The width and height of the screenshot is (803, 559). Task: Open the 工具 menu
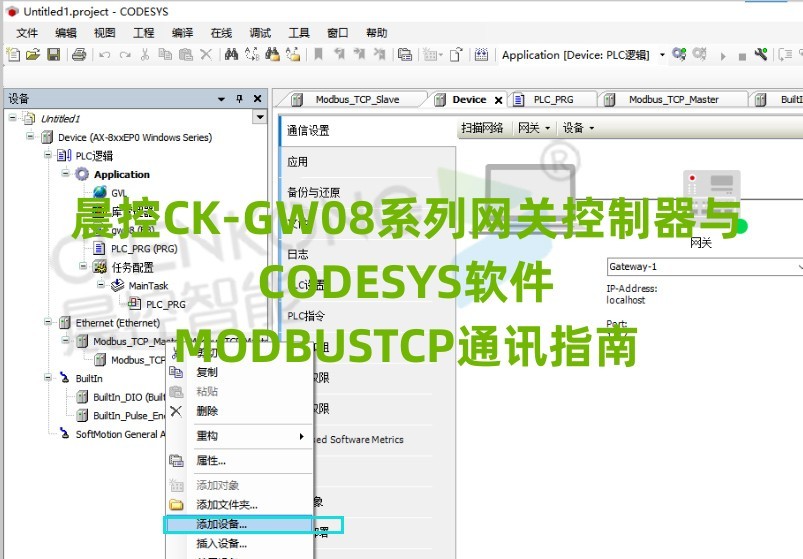click(299, 33)
